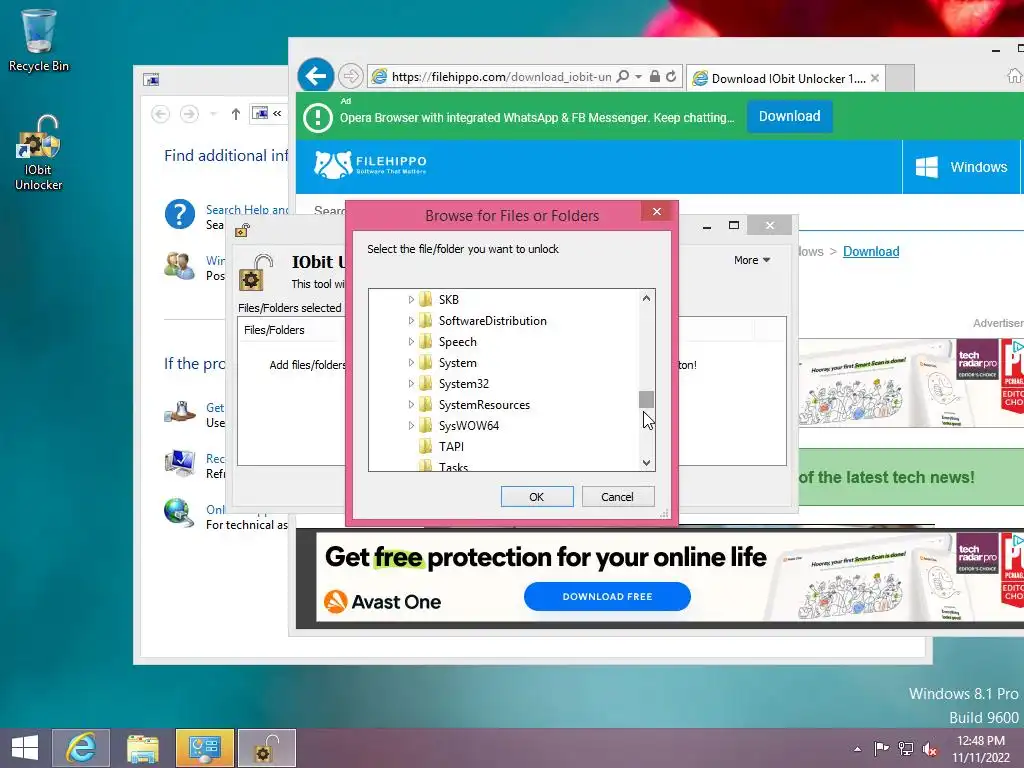
Task: Select the Download IObit Unlocker tab
Action: pos(787,78)
